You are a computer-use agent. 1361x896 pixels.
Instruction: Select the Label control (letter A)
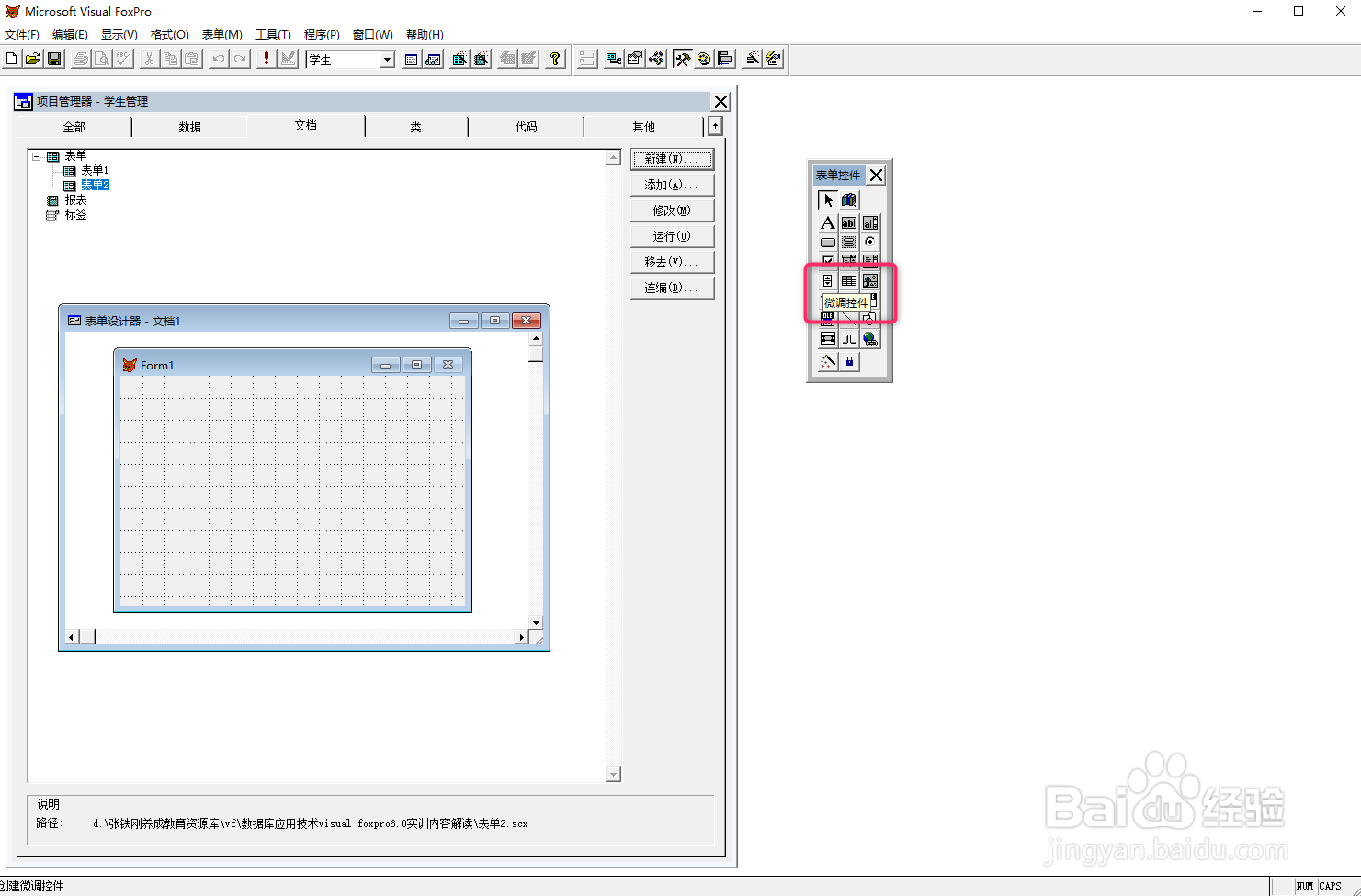tap(828, 222)
